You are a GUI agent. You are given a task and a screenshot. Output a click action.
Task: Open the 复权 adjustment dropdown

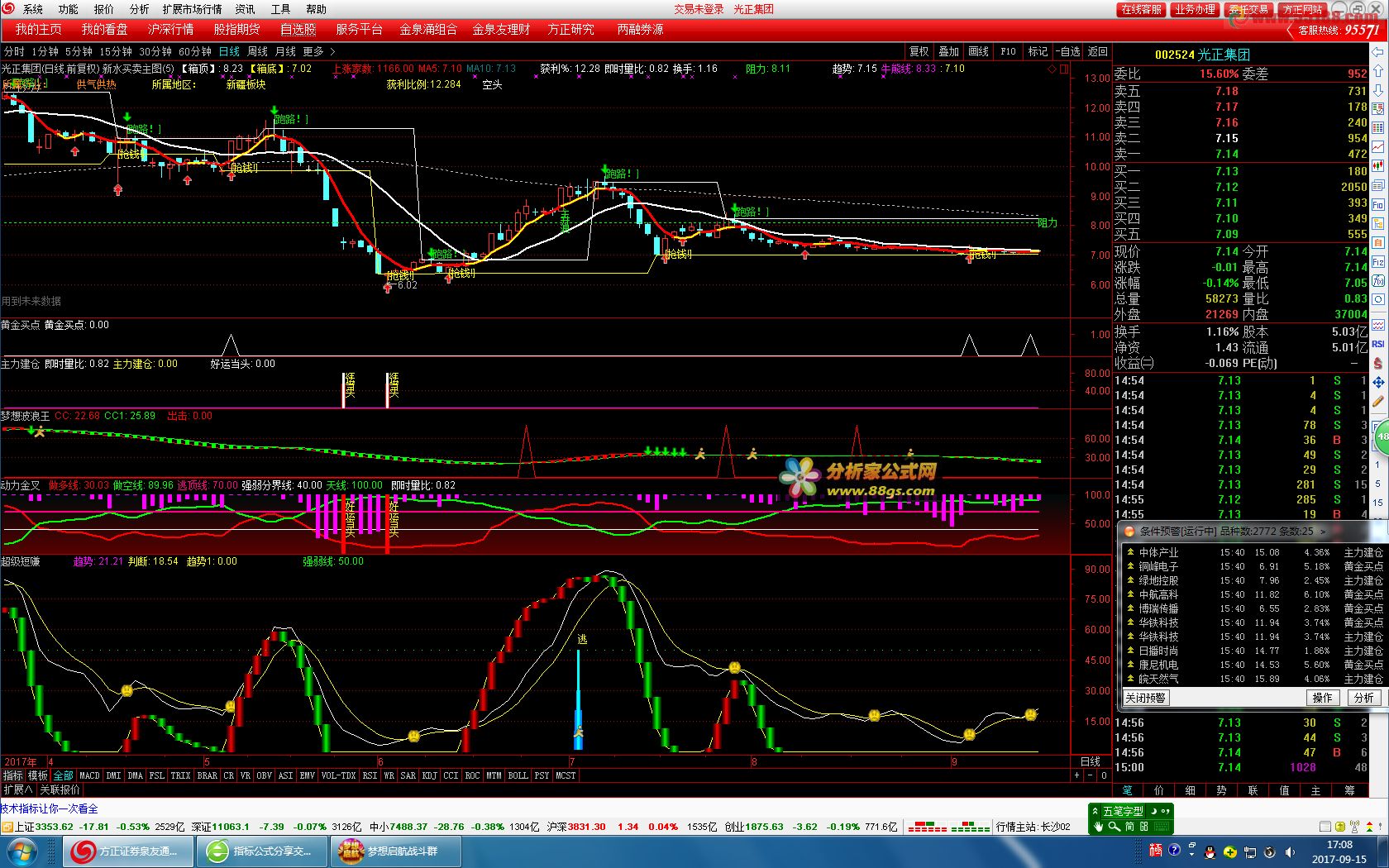[919, 51]
